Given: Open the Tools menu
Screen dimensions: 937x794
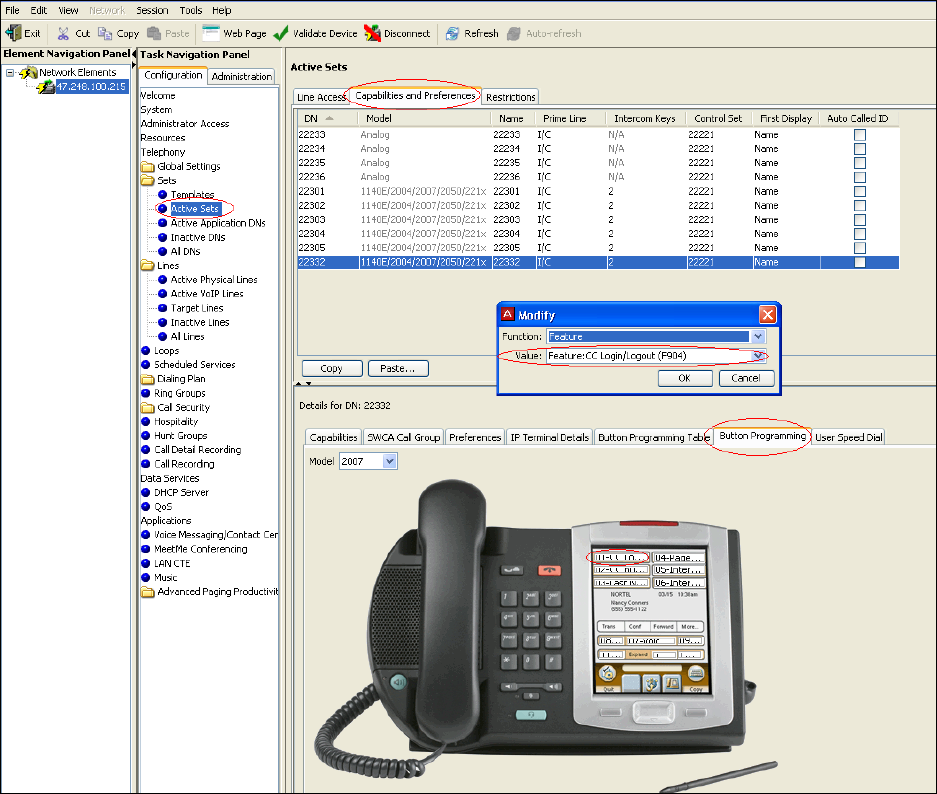Looking at the screenshot, I should [x=191, y=10].
